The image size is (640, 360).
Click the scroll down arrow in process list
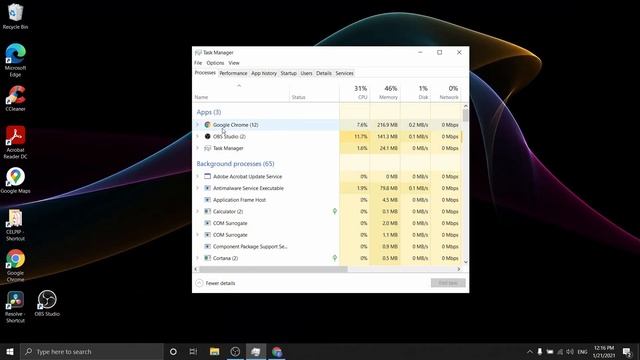click(x=465, y=262)
